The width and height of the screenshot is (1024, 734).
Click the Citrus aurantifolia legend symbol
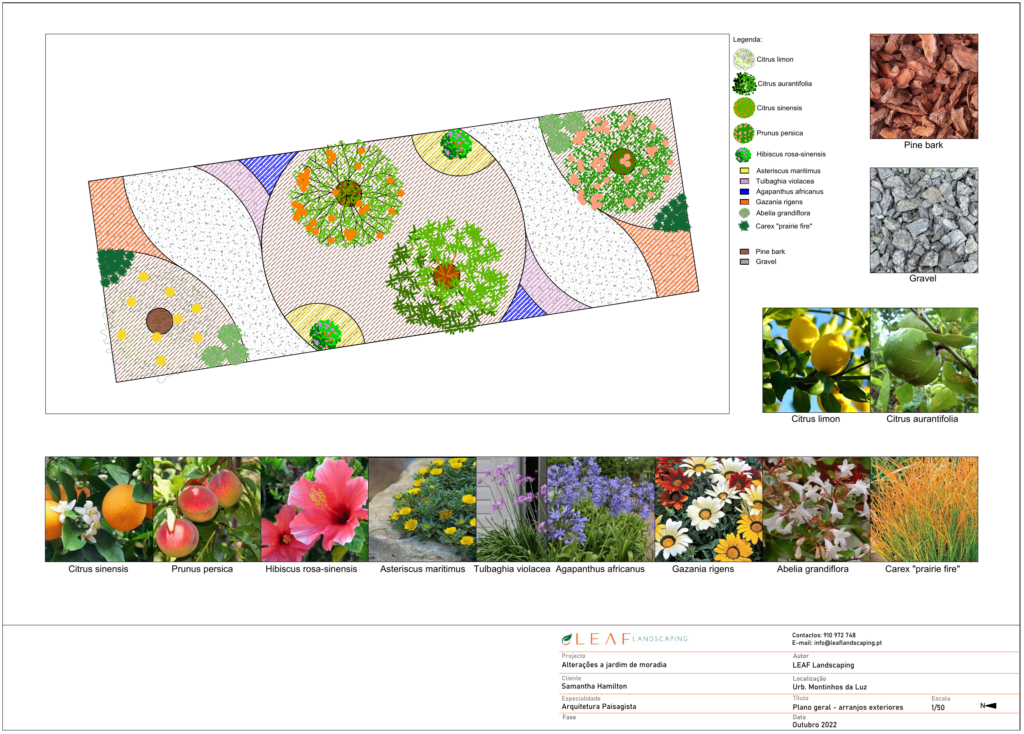(743, 84)
